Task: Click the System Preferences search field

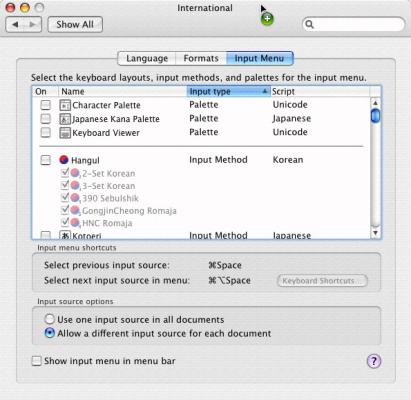Action: click(353, 24)
